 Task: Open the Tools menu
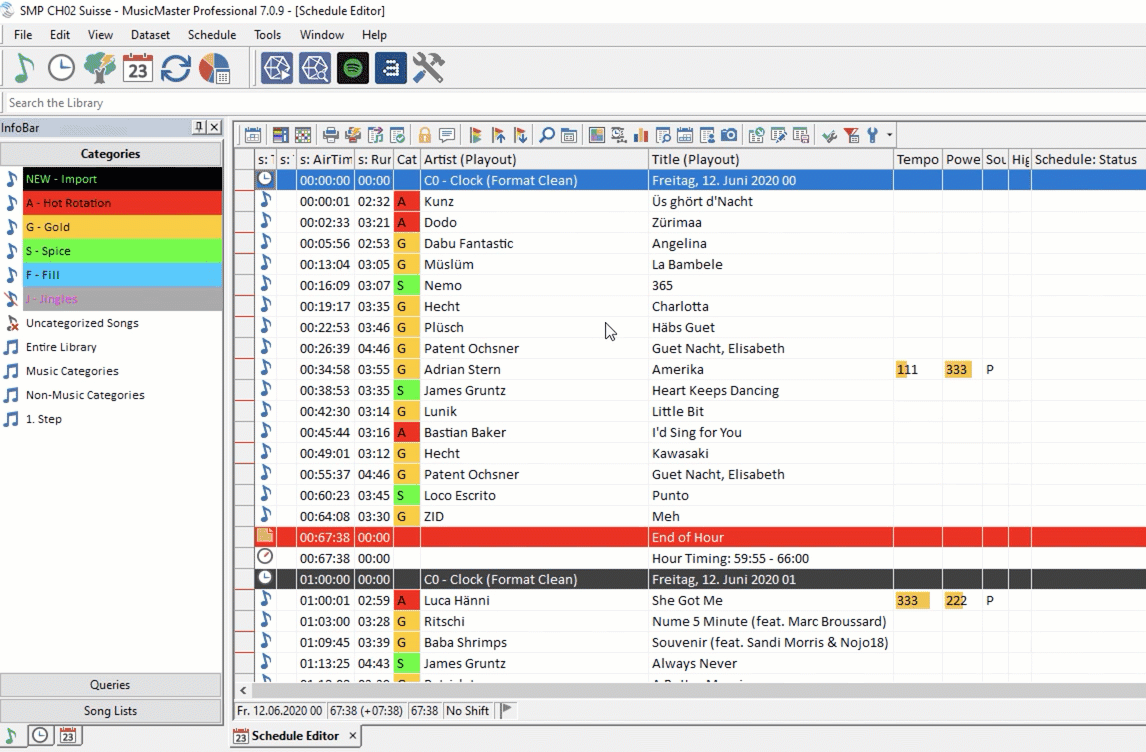(267, 34)
